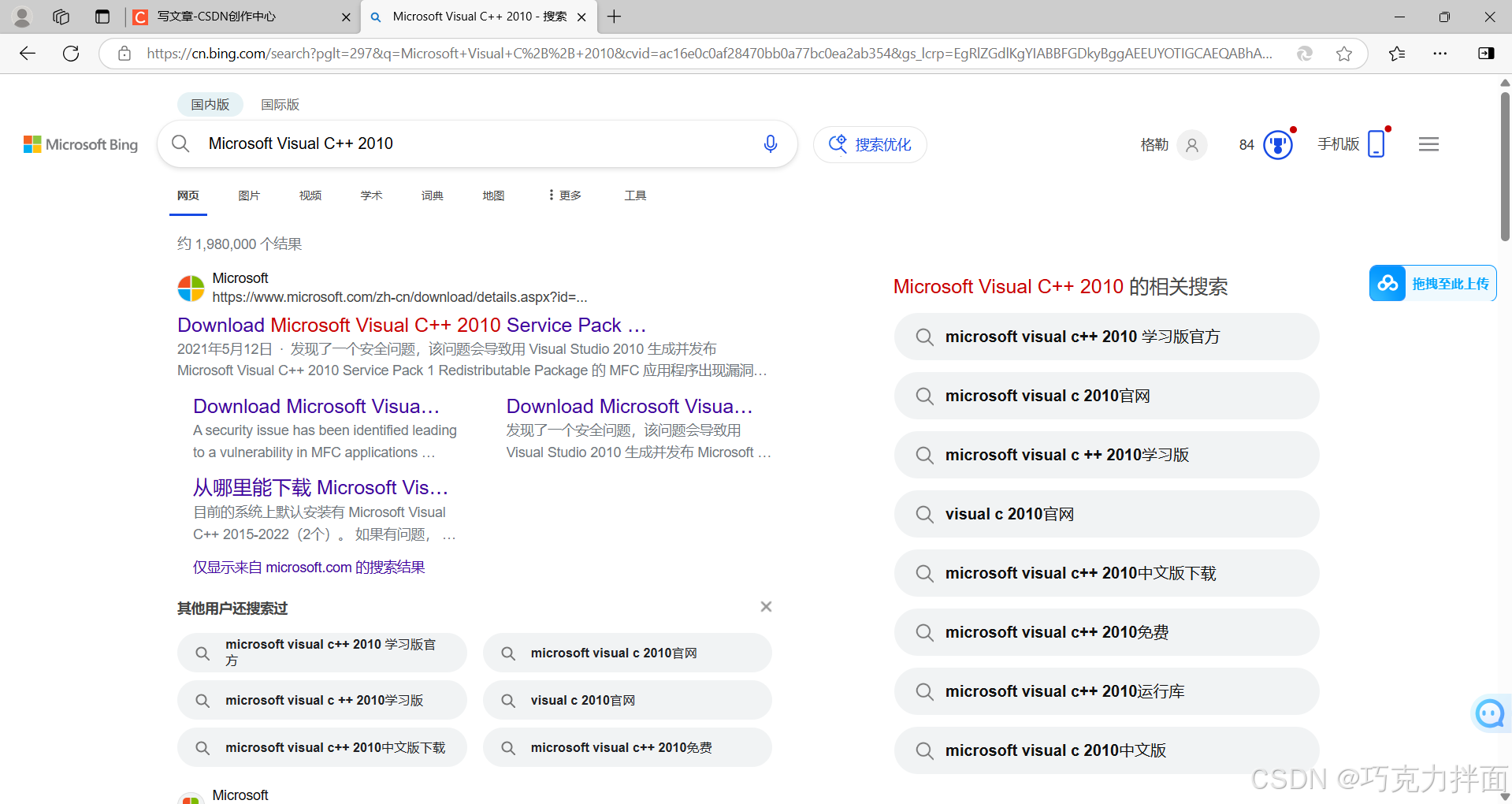
Task: Open the rewards trophy icon
Action: (x=1279, y=144)
